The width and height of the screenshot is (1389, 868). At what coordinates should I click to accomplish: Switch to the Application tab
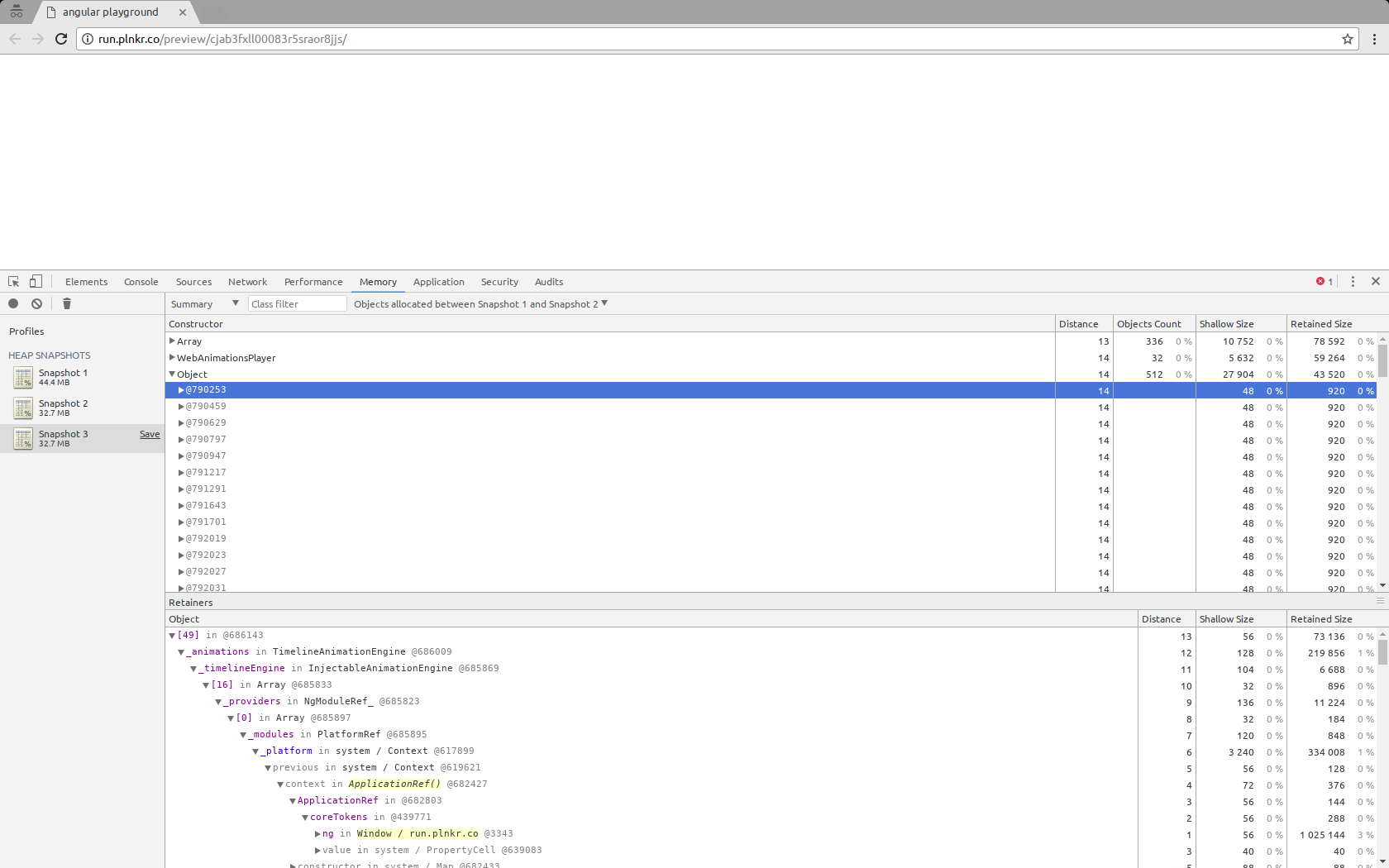438,282
